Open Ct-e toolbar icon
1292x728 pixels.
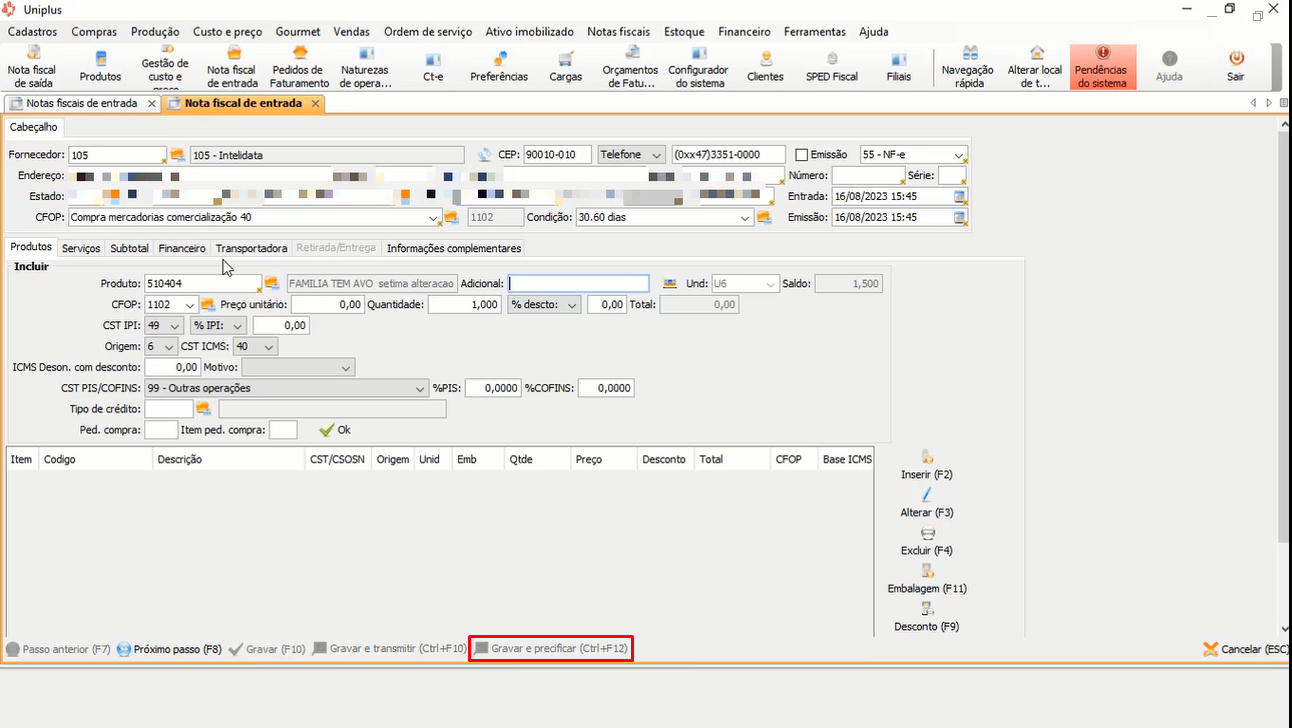(x=433, y=67)
